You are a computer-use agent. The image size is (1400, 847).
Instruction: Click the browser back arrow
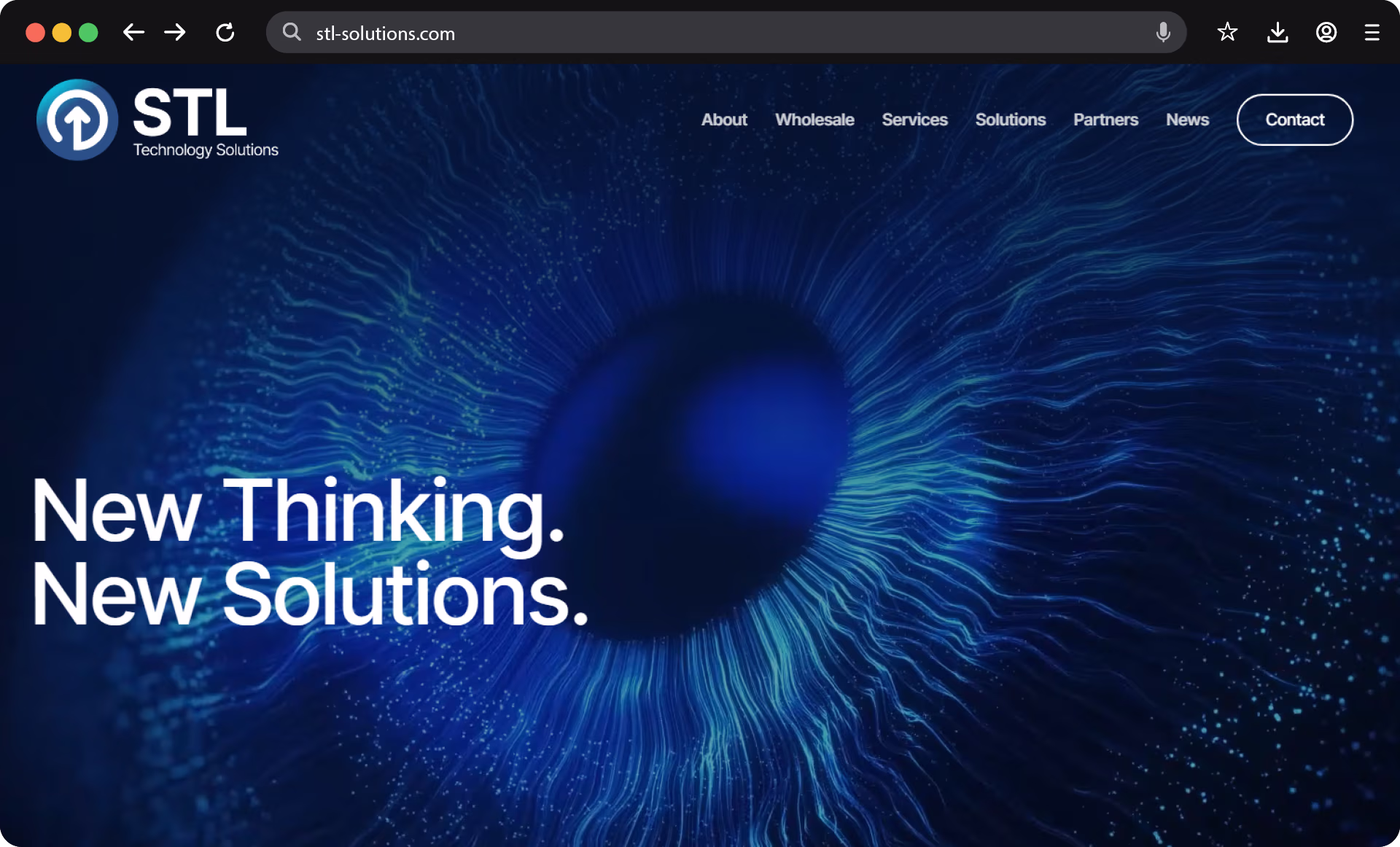(x=133, y=33)
